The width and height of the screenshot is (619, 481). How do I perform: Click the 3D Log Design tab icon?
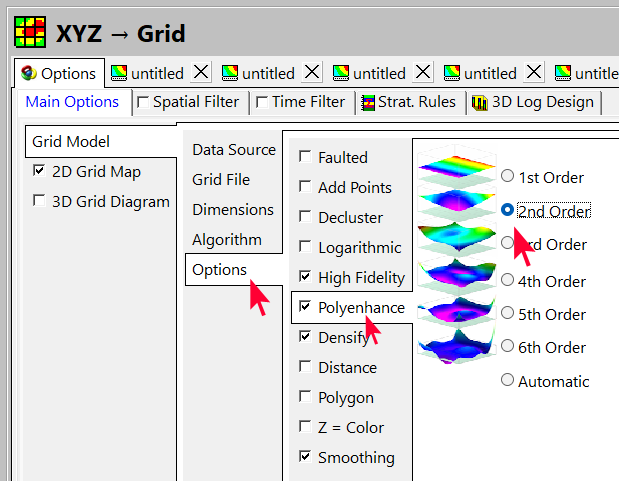[x=479, y=102]
